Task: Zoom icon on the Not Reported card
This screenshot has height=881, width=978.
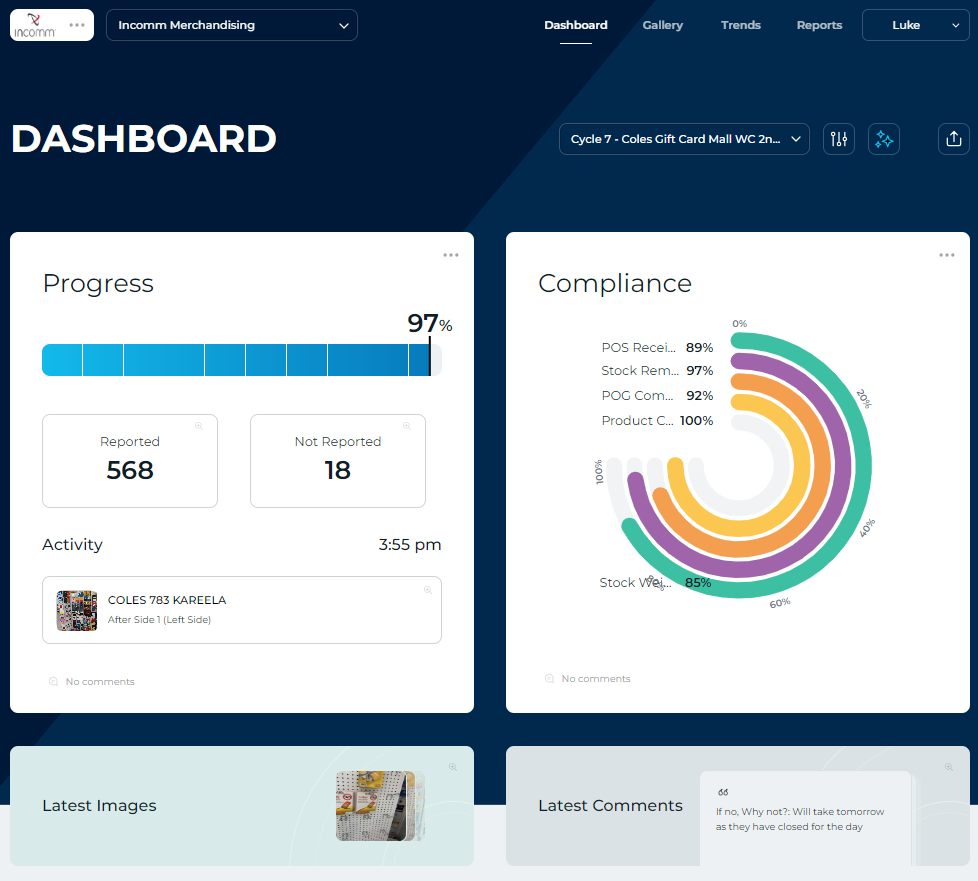Action: [x=407, y=426]
